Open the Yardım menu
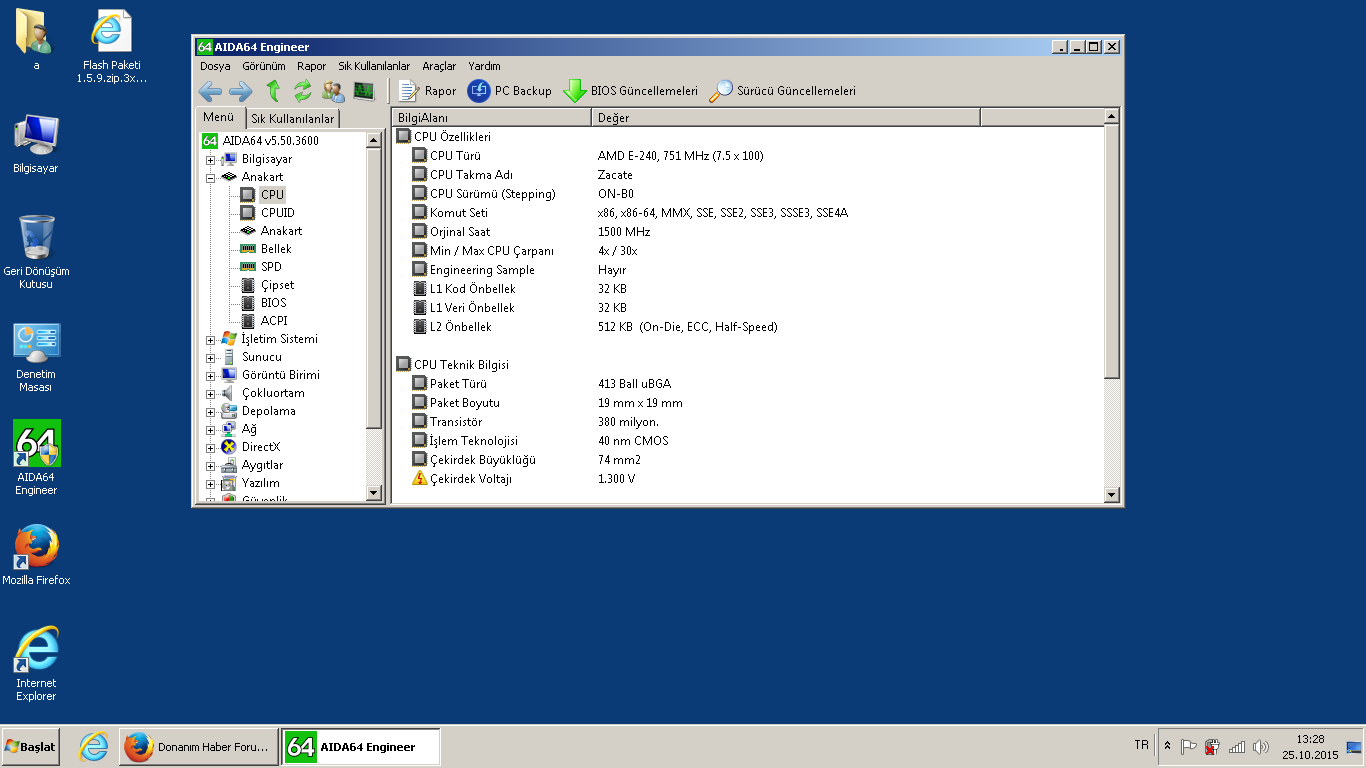Image resolution: width=1366 pixels, height=768 pixels. (x=484, y=66)
